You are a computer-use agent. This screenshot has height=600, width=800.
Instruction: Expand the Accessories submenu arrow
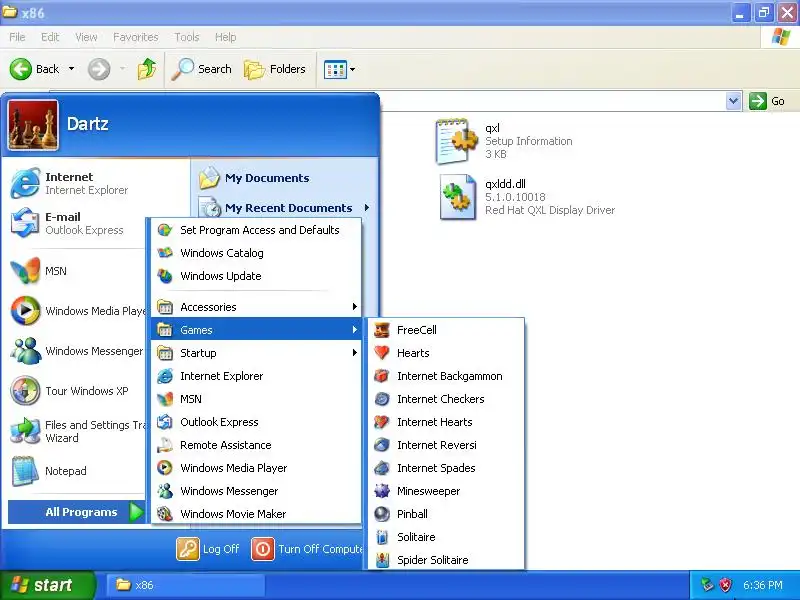point(355,307)
